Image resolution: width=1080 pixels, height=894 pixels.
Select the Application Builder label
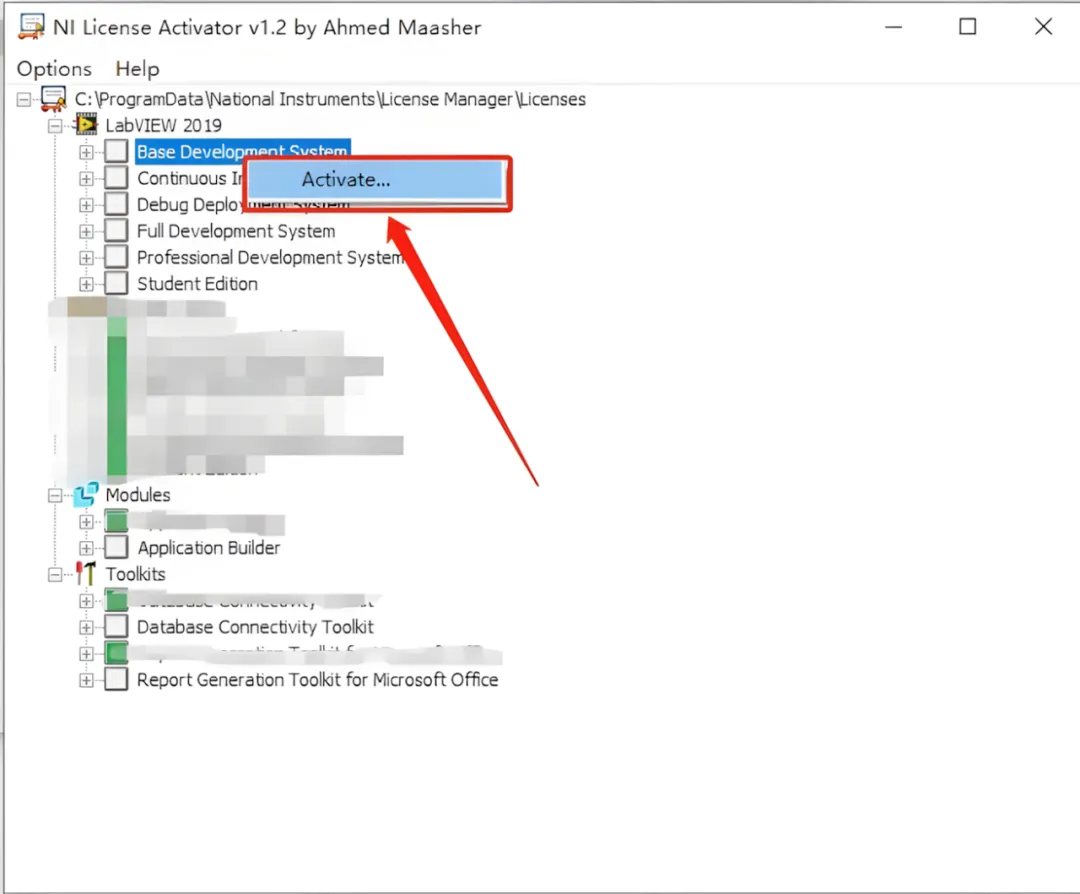pyautogui.click(x=209, y=548)
